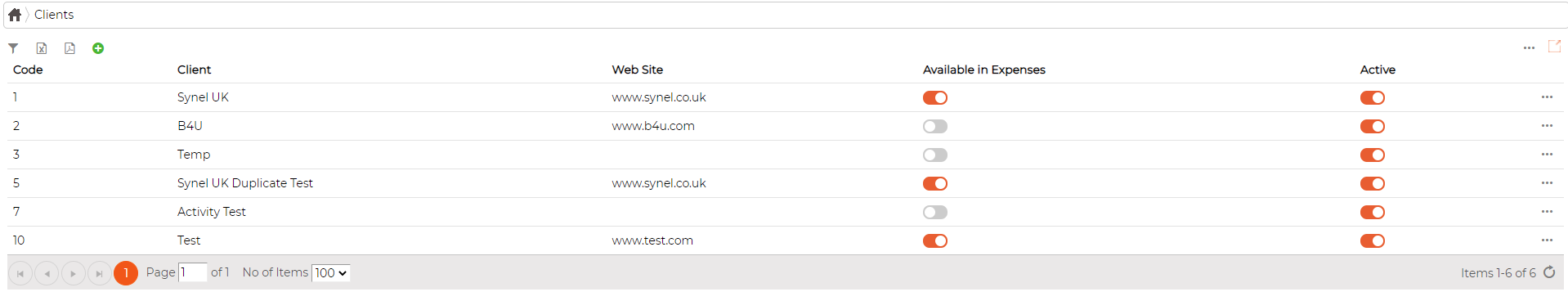Add a new client with green plus

point(98,48)
